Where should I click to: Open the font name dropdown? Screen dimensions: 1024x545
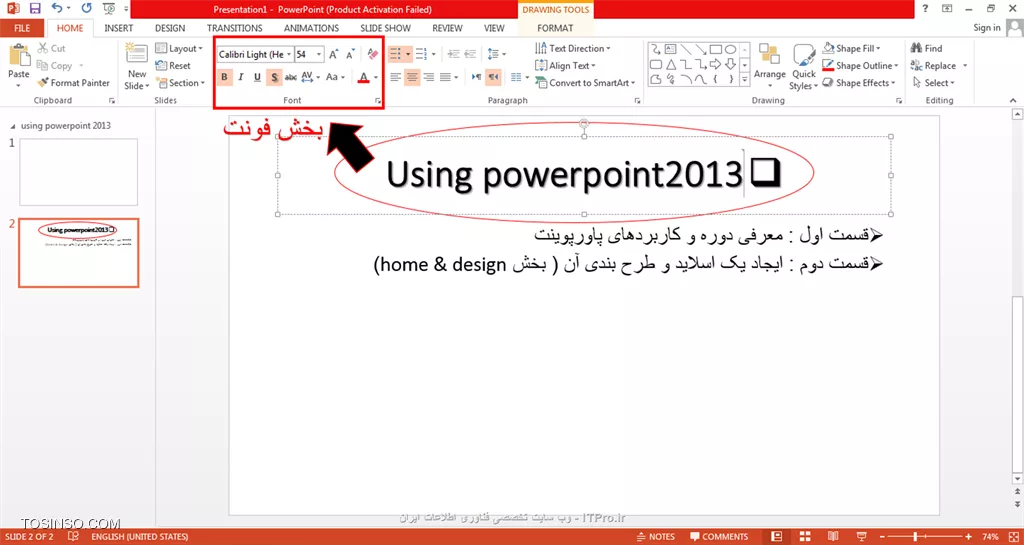[x=289, y=55]
